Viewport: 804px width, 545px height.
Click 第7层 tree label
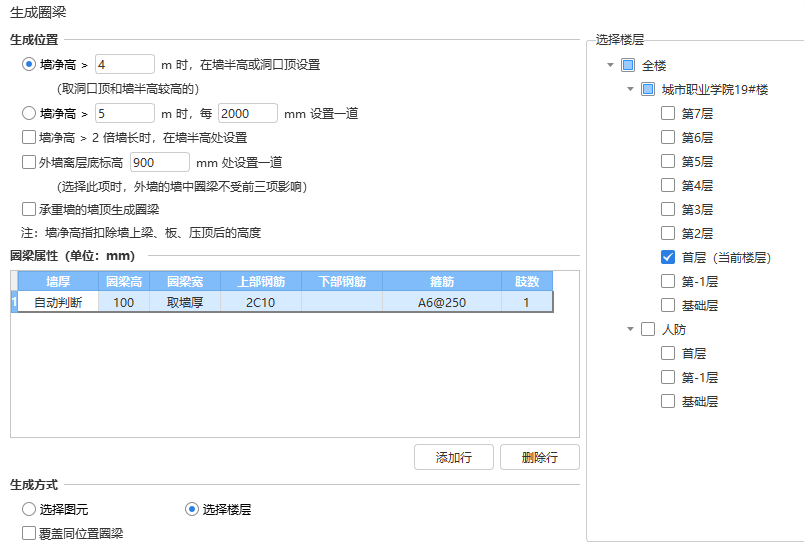pyautogui.click(x=697, y=113)
